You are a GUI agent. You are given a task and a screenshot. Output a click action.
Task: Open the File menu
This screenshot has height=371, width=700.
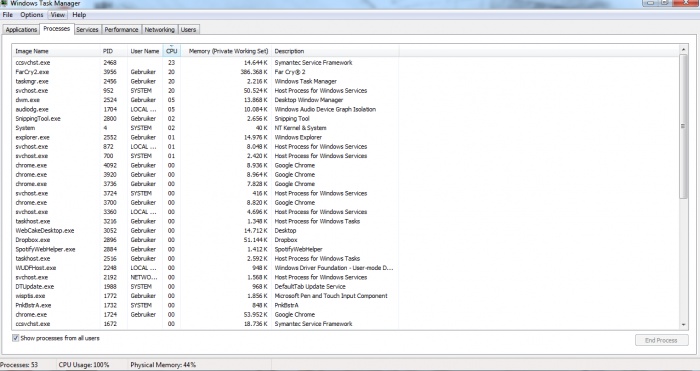click(8, 15)
